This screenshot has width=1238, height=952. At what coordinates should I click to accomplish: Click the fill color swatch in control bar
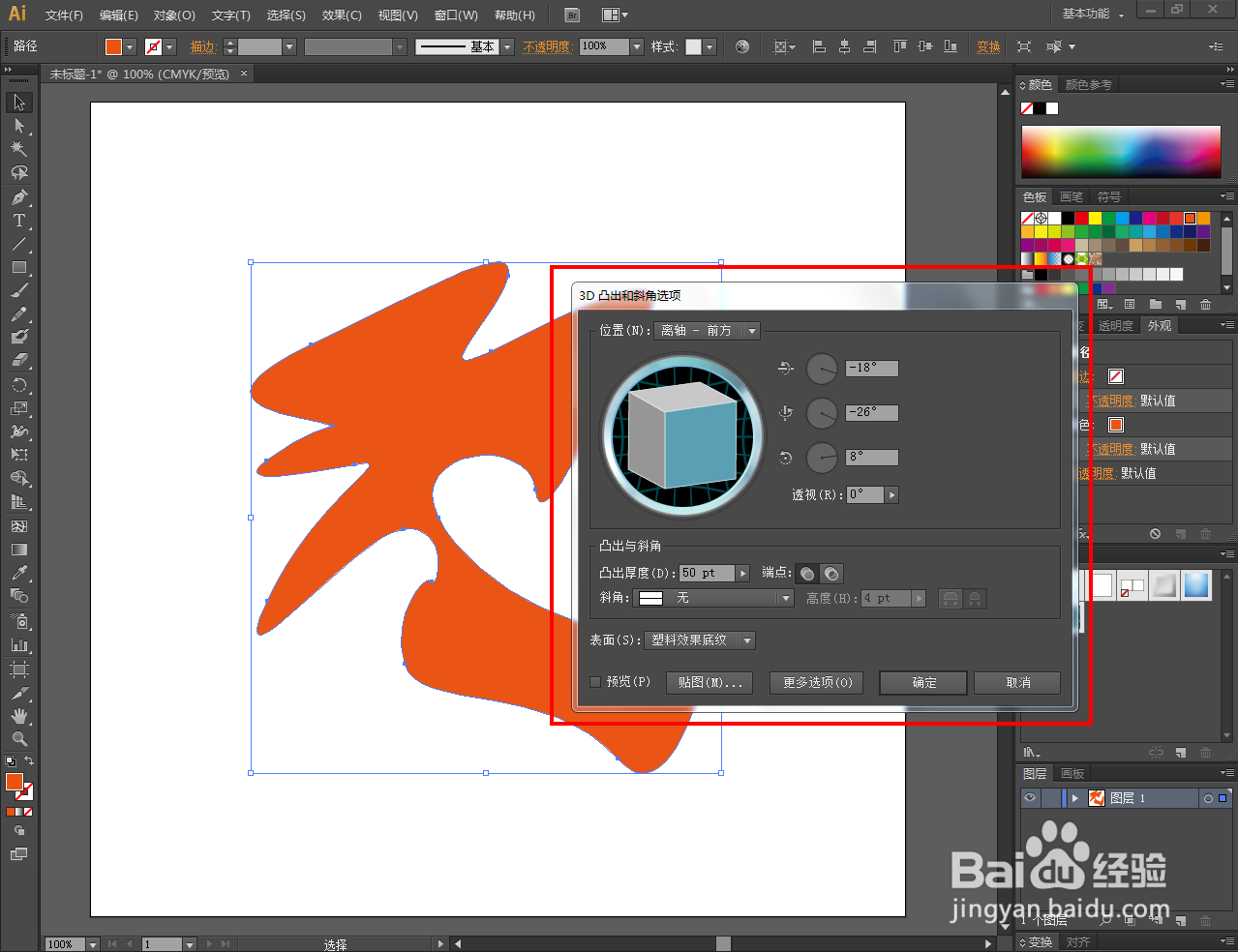[x=113, y=46]
